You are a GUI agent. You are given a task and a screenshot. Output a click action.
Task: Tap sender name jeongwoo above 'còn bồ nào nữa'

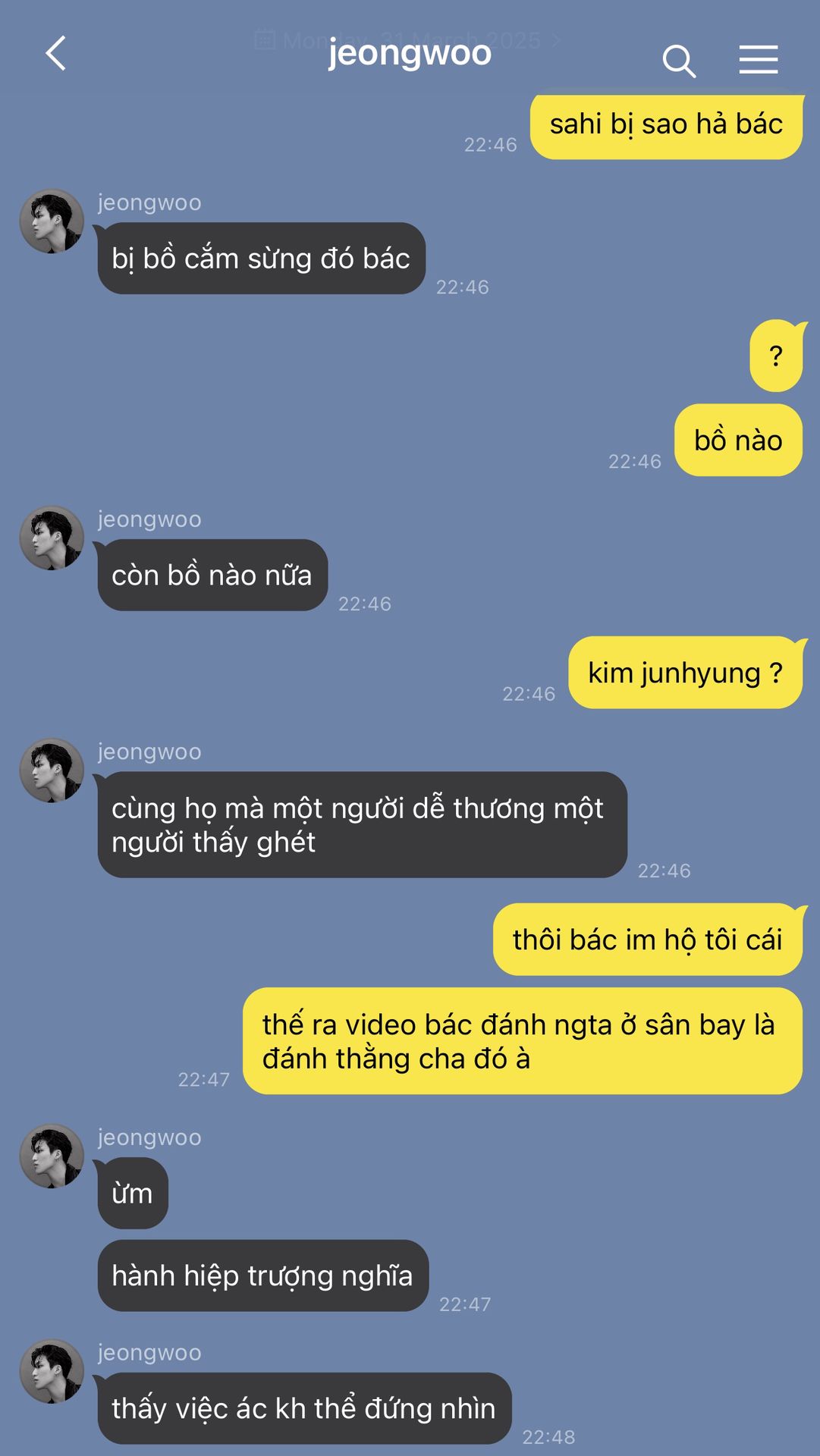point(149,519)
